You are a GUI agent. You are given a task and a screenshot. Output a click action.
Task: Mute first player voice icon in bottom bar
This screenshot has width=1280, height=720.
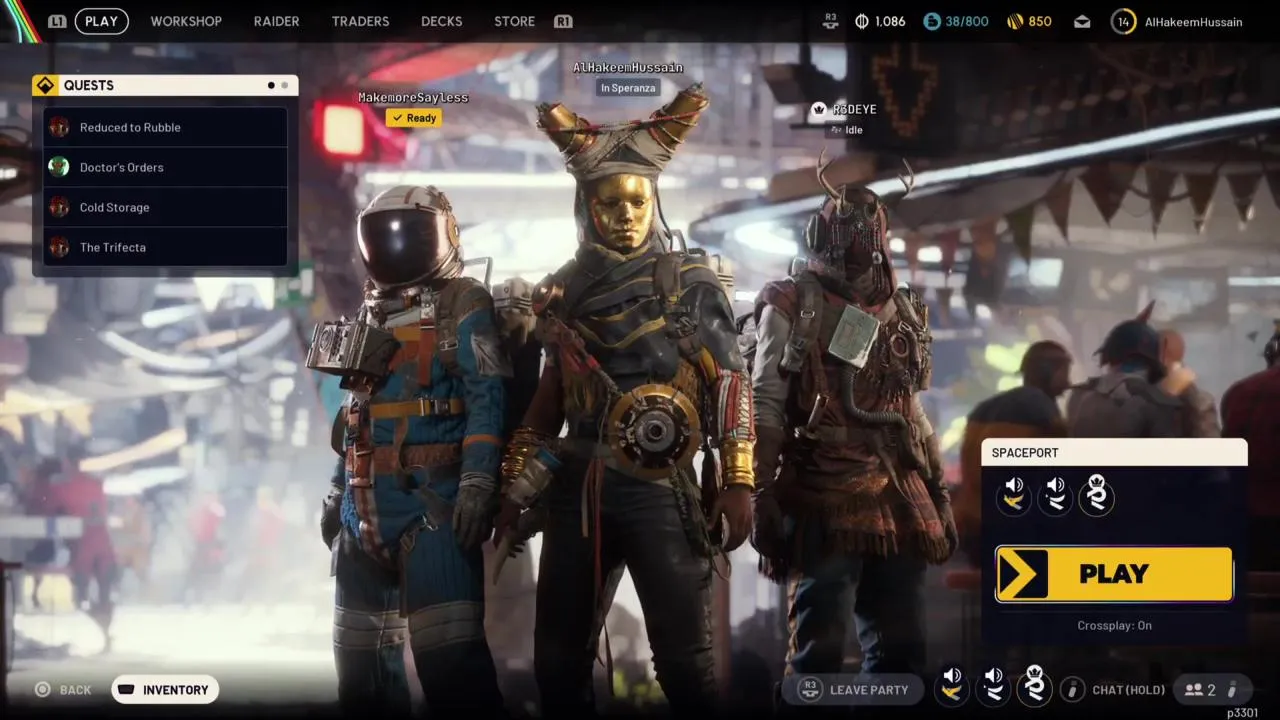(x=952, y=686)
